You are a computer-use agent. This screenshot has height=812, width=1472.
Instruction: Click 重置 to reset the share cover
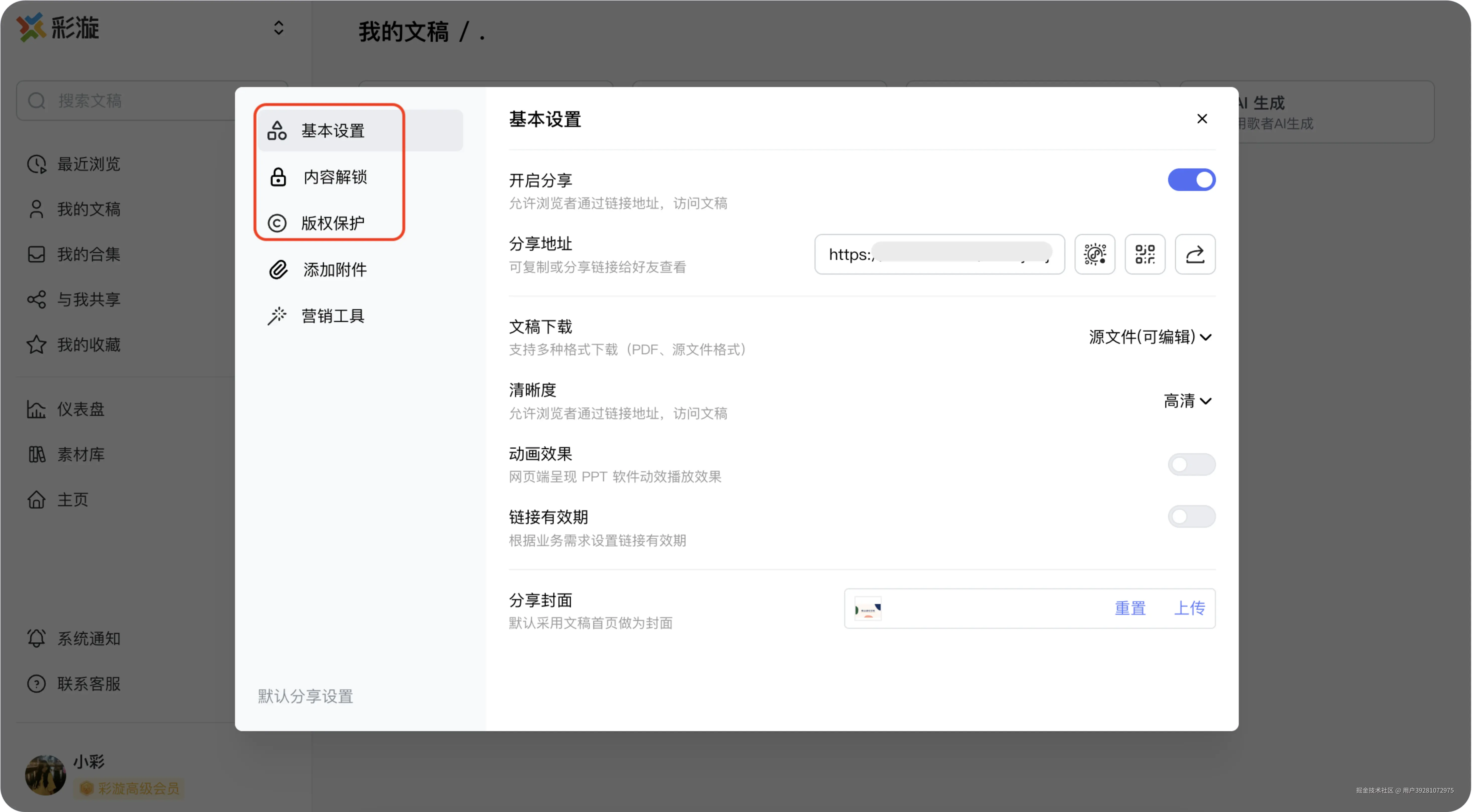click(1130, 608)
